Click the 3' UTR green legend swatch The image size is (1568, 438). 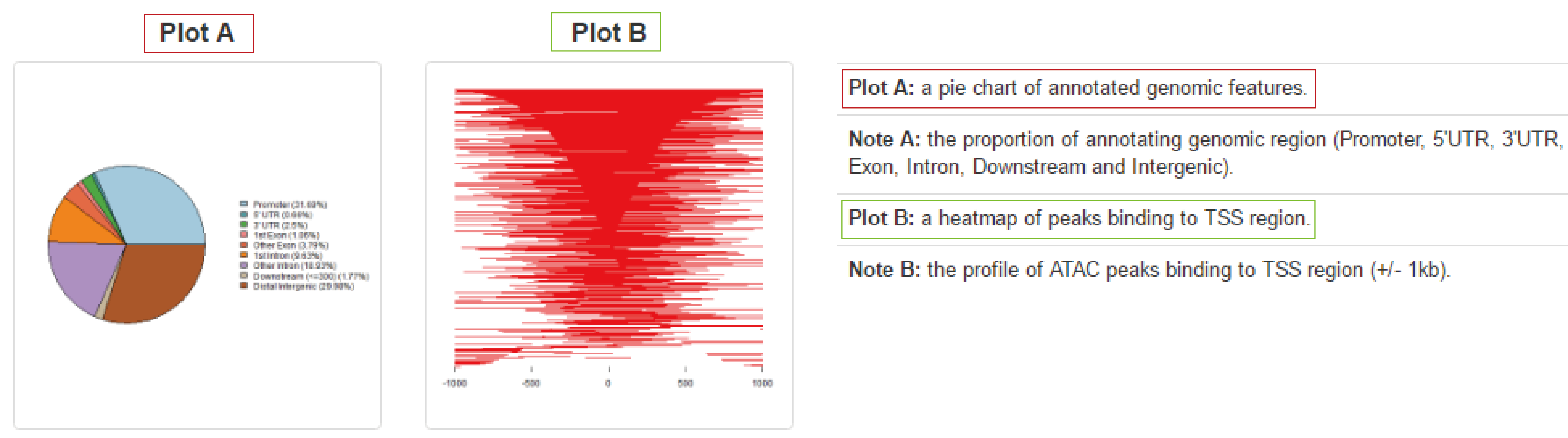pos(243,225)
